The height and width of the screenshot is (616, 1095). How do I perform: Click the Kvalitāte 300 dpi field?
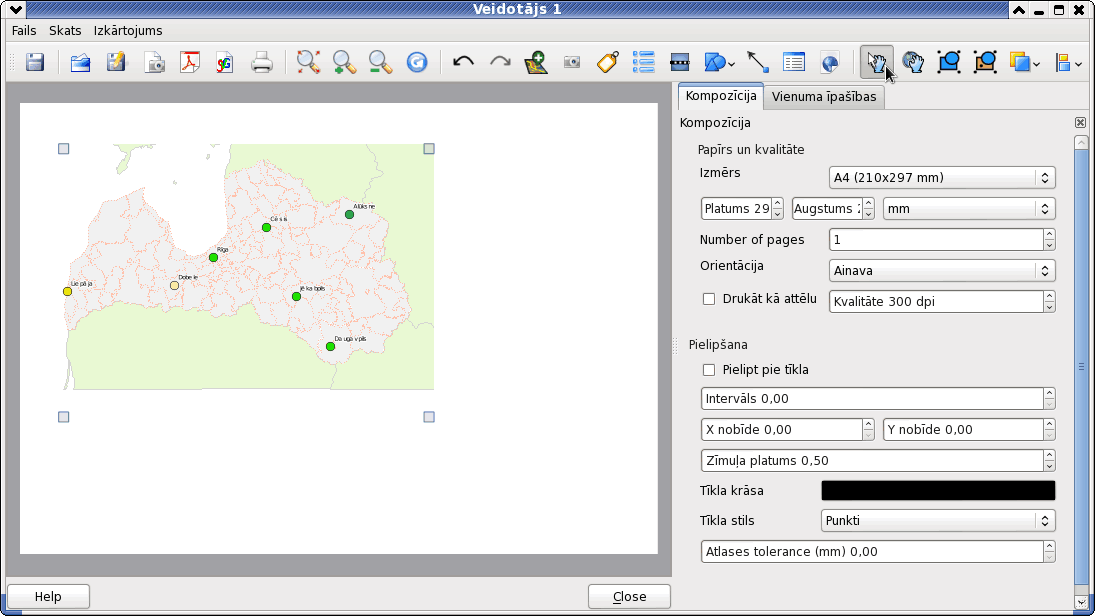pyautogui.click(x=936, y=302)
